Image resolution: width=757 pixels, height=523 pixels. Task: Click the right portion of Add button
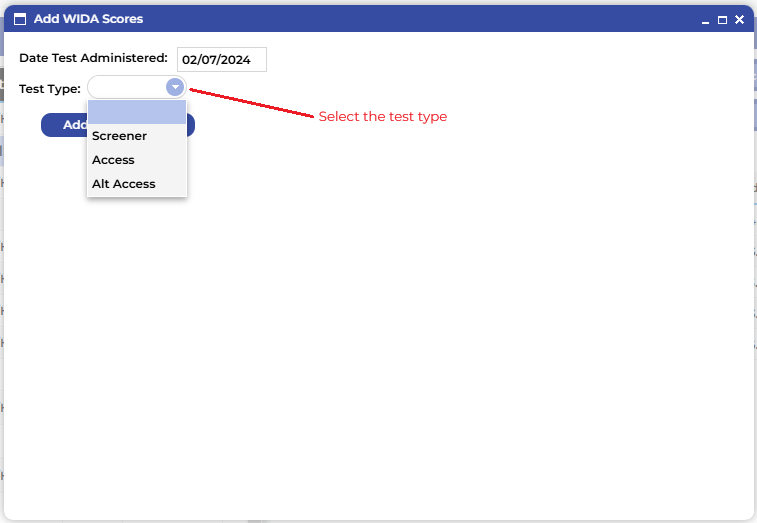[x=190, y=125]
